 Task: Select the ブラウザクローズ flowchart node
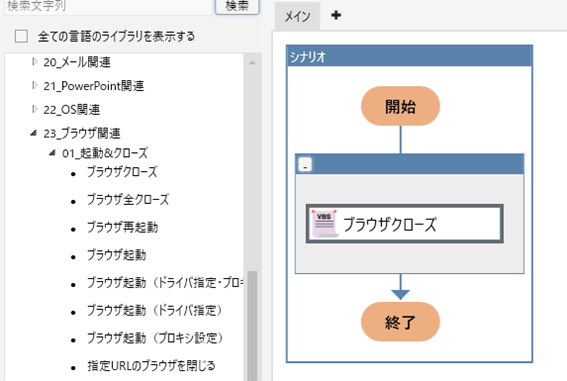(405, 224)
